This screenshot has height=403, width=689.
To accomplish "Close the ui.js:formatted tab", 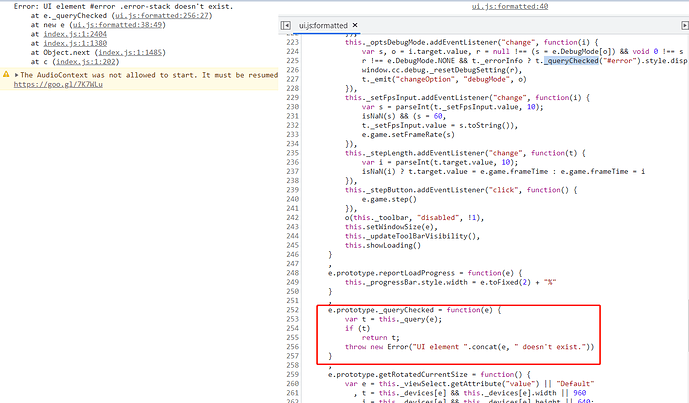I will (x=355, y=25).
